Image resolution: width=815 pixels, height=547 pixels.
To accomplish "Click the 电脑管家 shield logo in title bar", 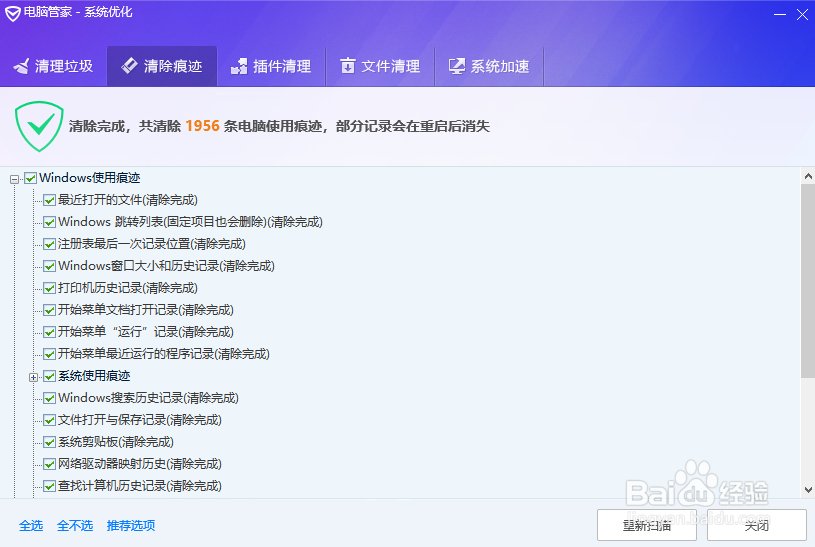I will tap(12, 13).
